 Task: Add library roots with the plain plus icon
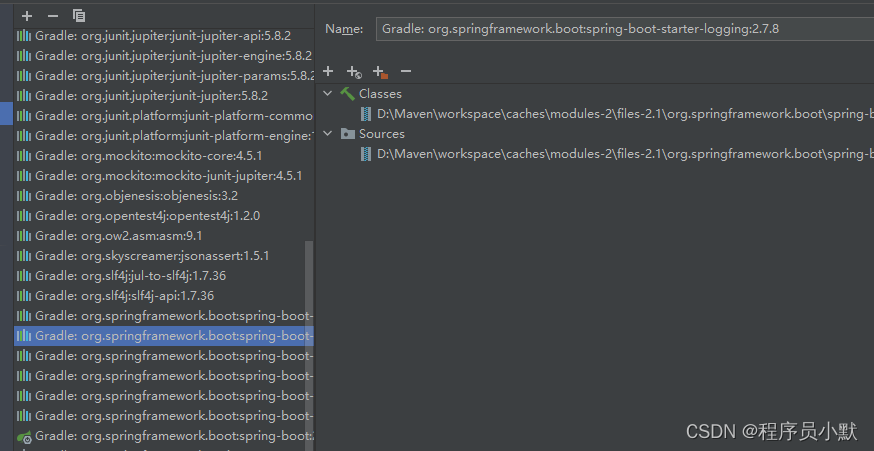(x=328, y=71)
